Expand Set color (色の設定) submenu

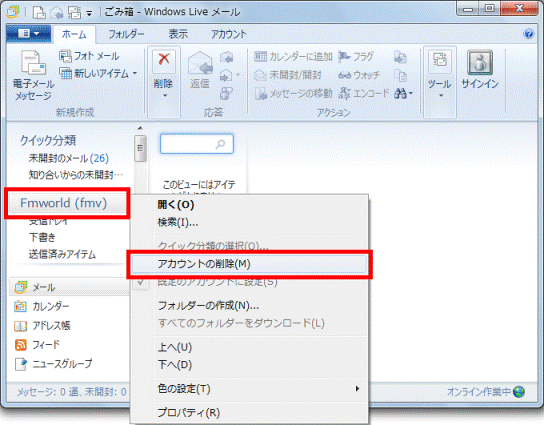249,389
